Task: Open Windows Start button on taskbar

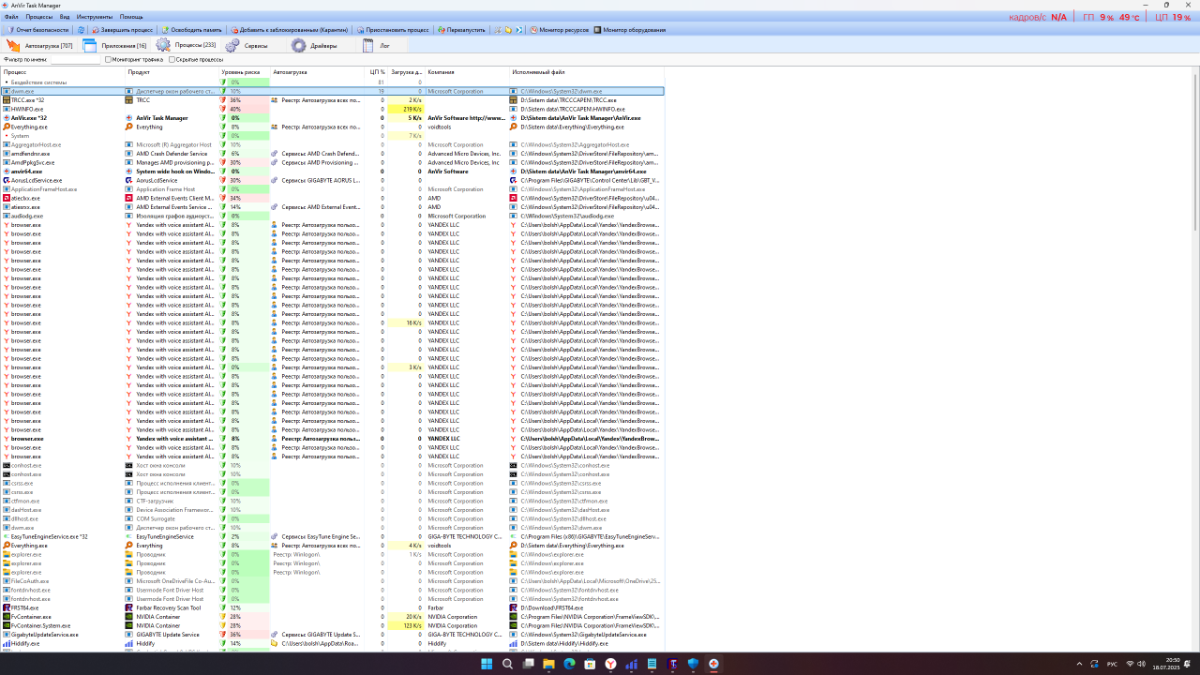Action: (486, 663)
